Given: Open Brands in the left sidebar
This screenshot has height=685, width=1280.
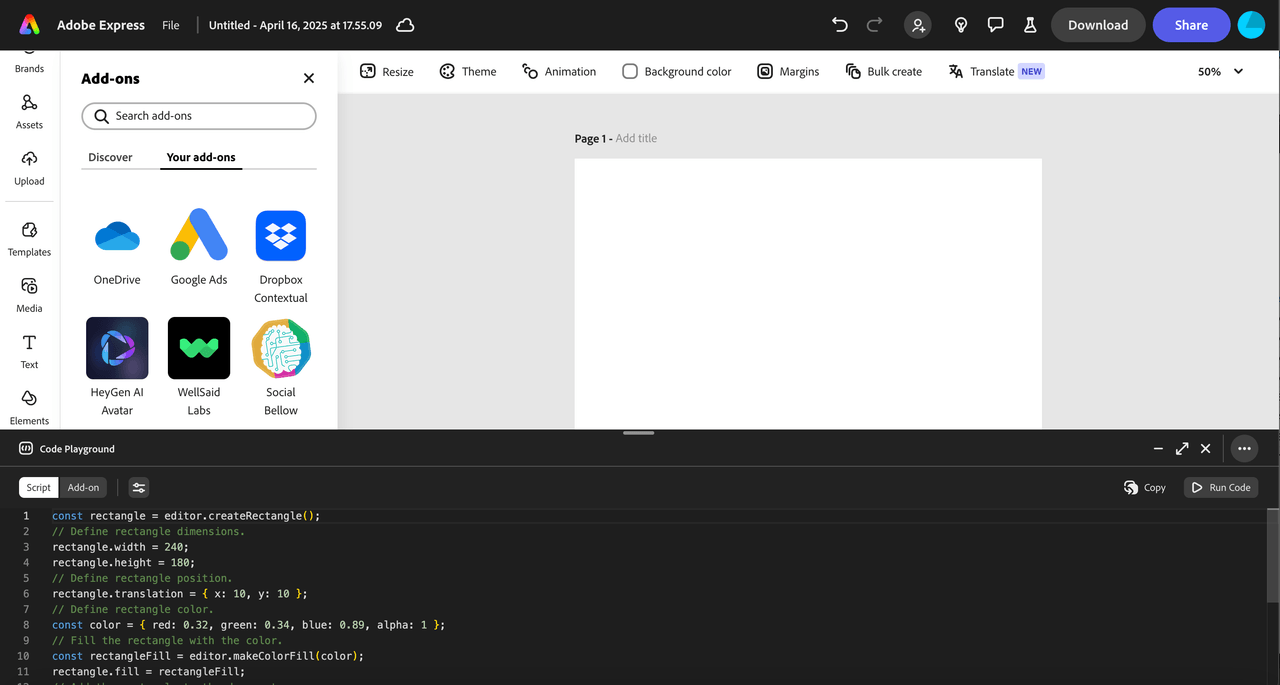Looking at the screenshot, I should pyautogui.click(x=29, y=63).
